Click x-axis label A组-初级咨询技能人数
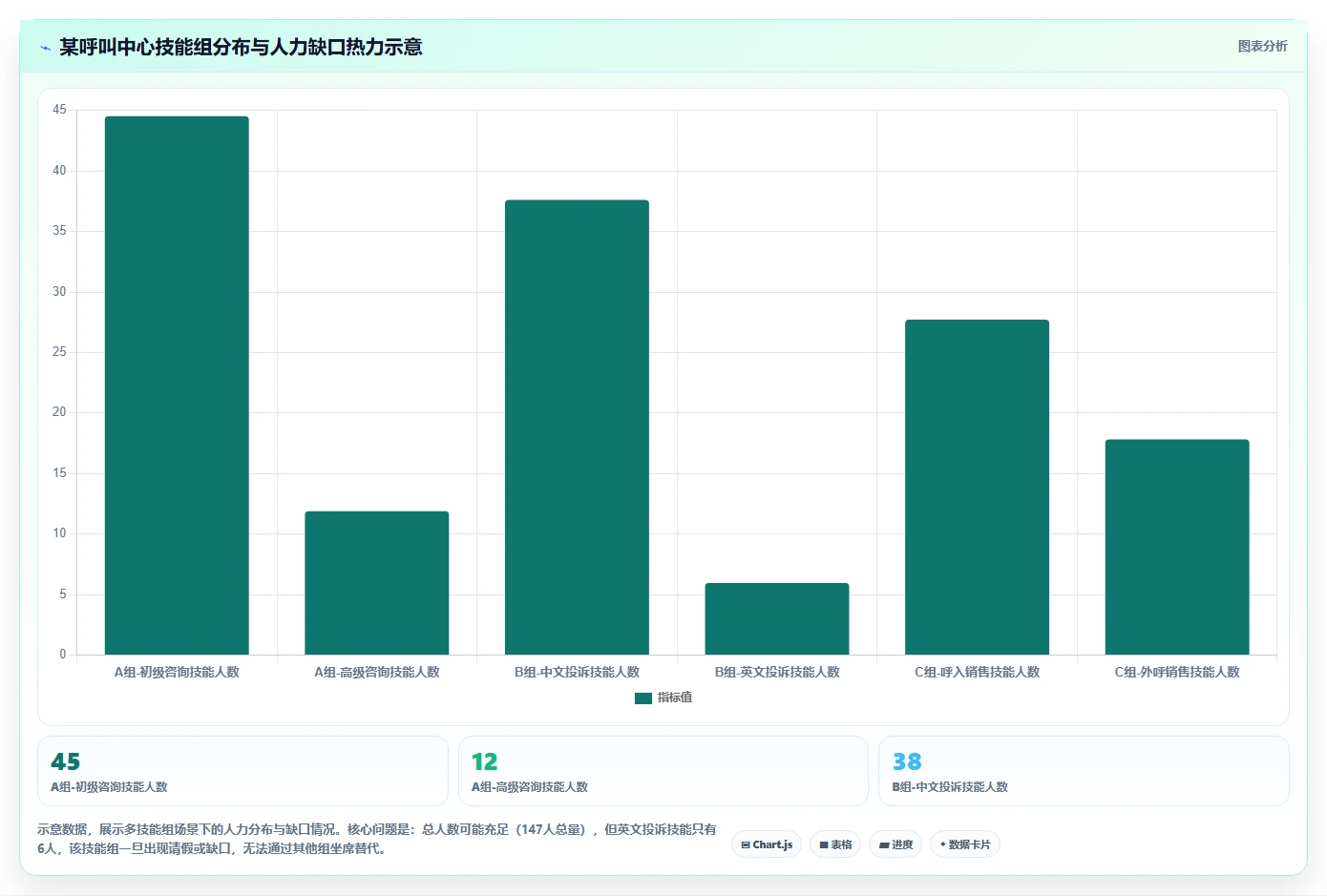This screenshot has width=1327, height=896. pyautogui.click(x=177, y=672)
